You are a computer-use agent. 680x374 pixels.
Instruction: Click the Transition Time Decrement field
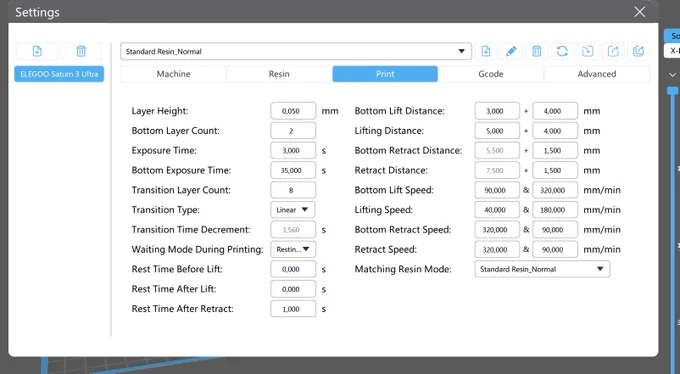[x=293, y=230]
